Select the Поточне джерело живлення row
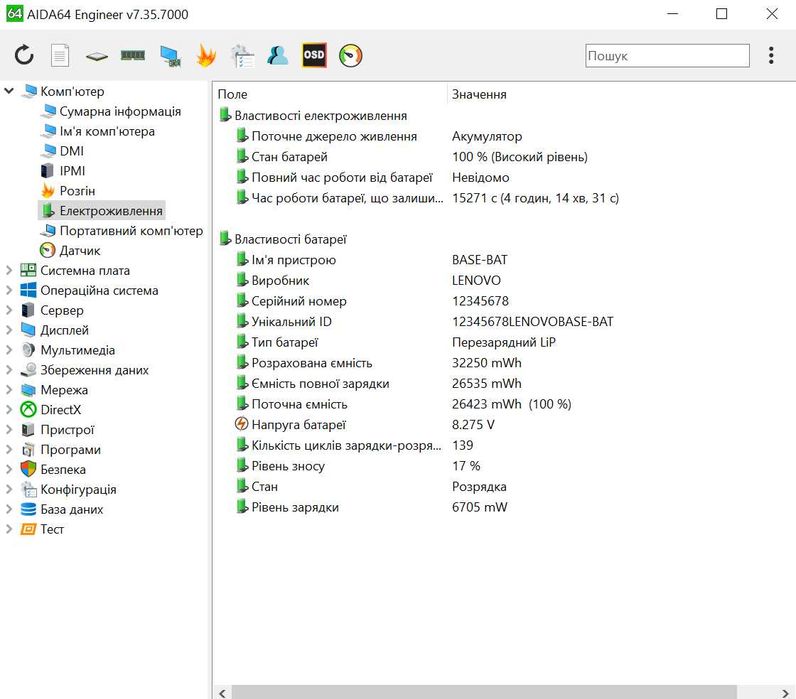This screenshot has height=699, width=796. click(334, 136)
